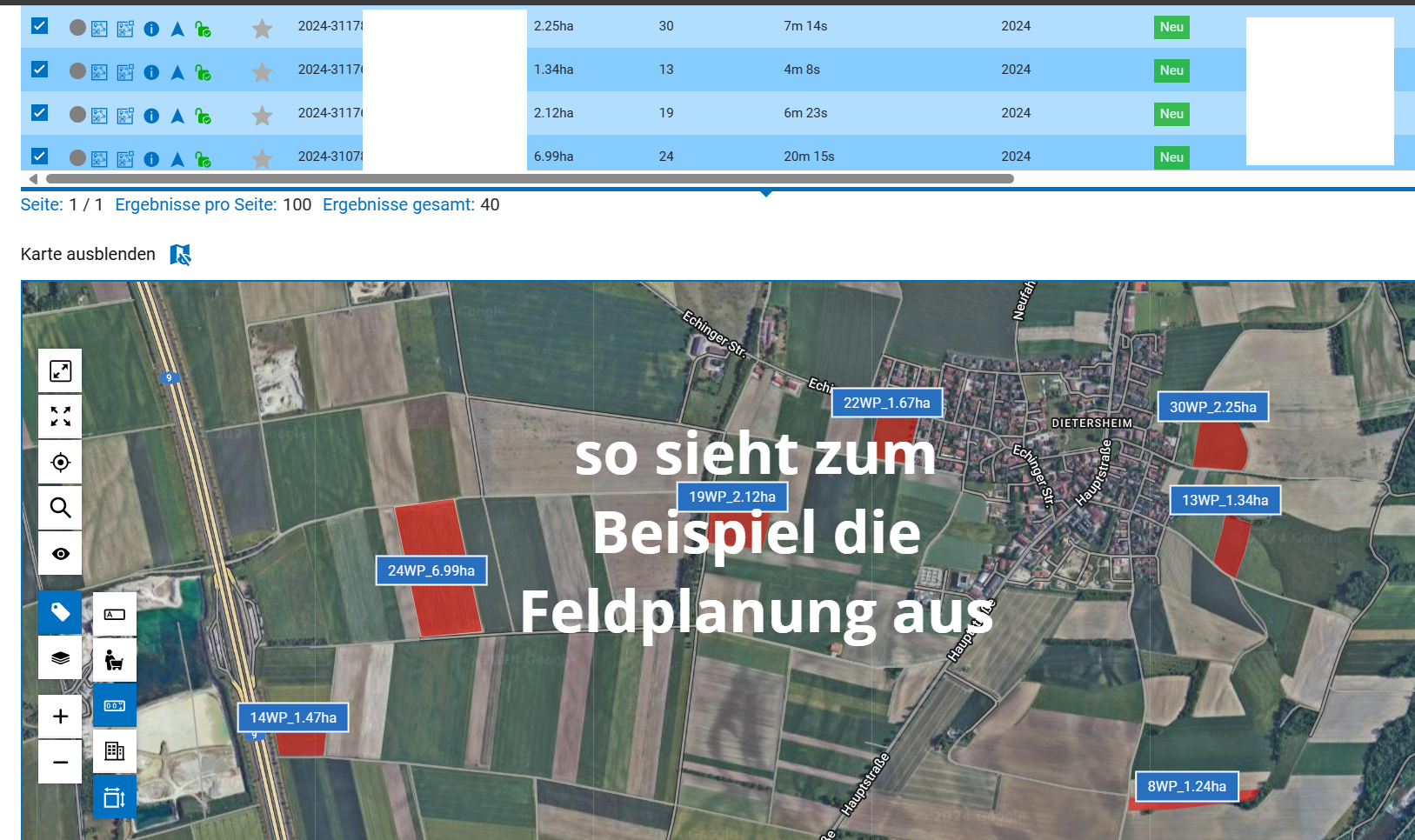The width and height of the screenshot is (1415, 840).
Task: Fit map to all fields
Action: 60,417
